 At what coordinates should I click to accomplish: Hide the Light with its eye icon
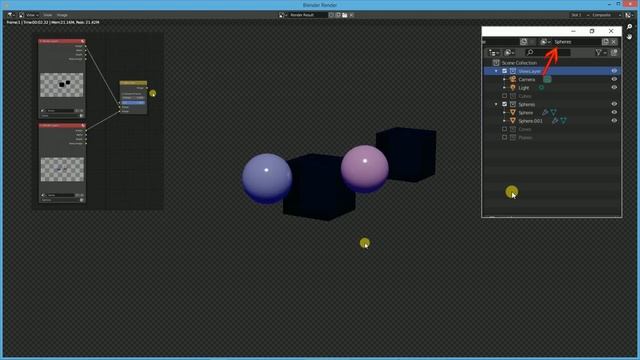tap(614, 87)
